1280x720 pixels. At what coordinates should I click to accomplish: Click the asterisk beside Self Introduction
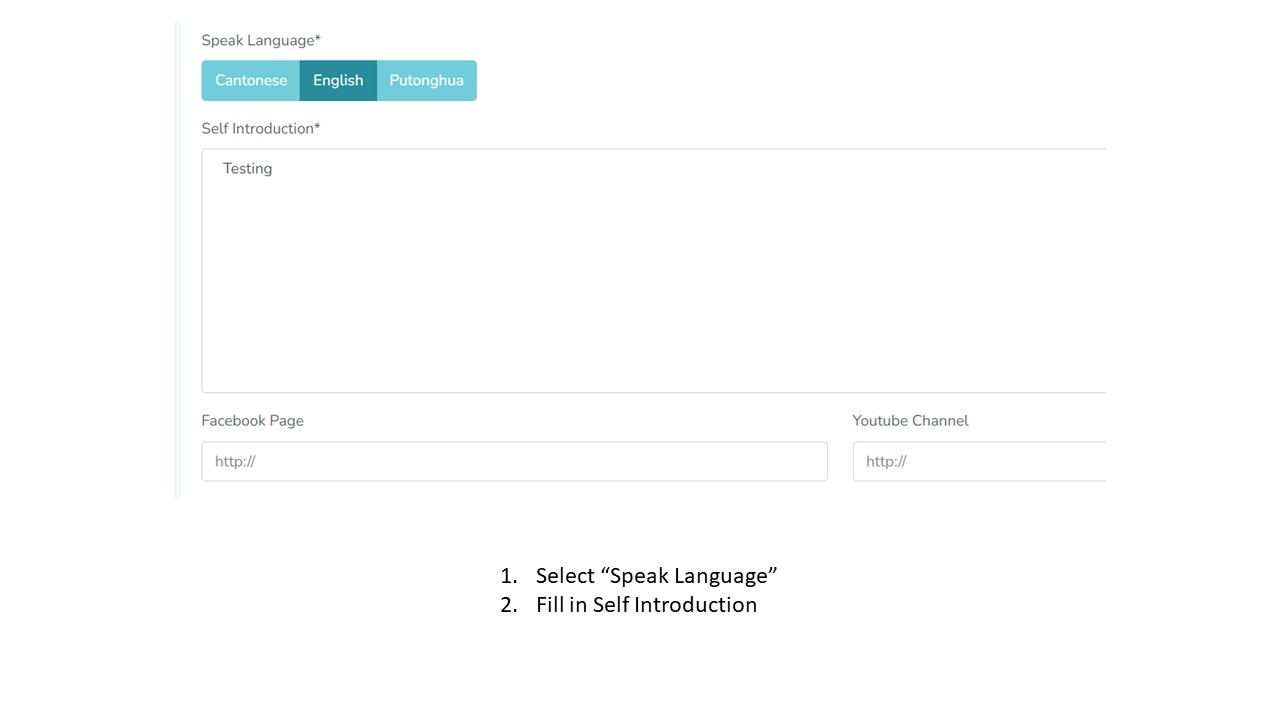coord(318,127)
